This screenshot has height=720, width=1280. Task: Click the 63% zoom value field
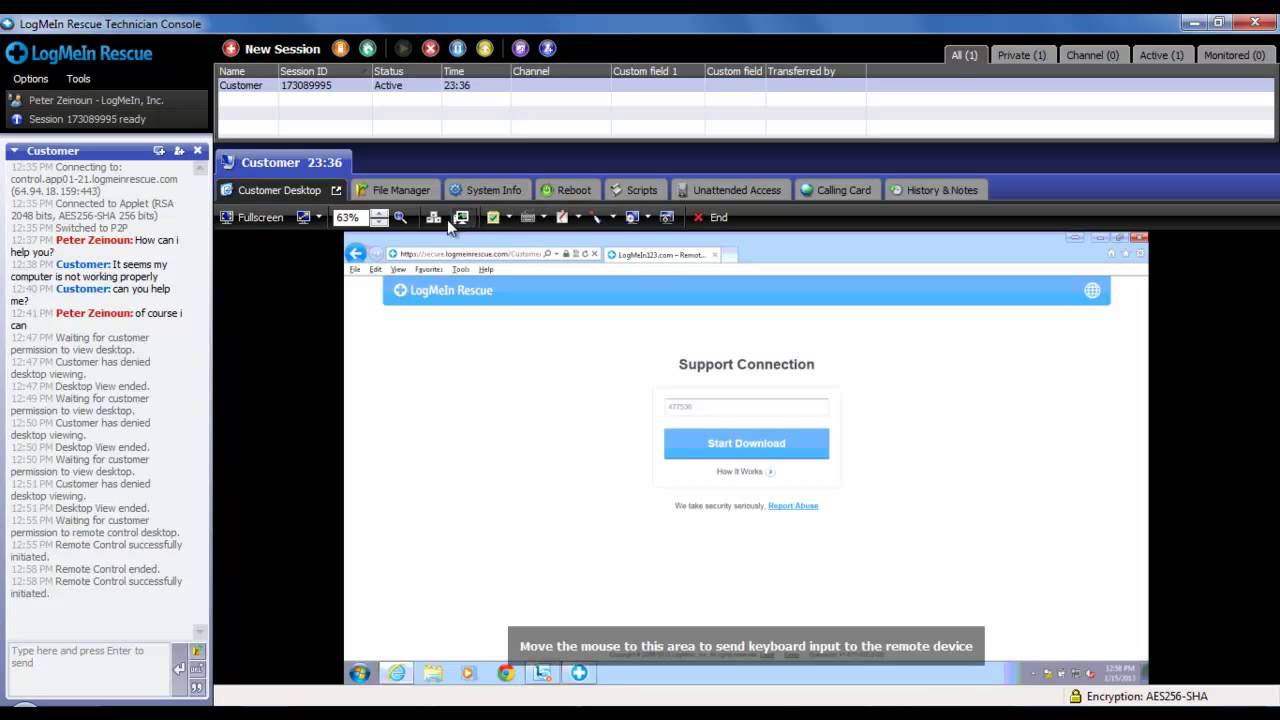352,217
